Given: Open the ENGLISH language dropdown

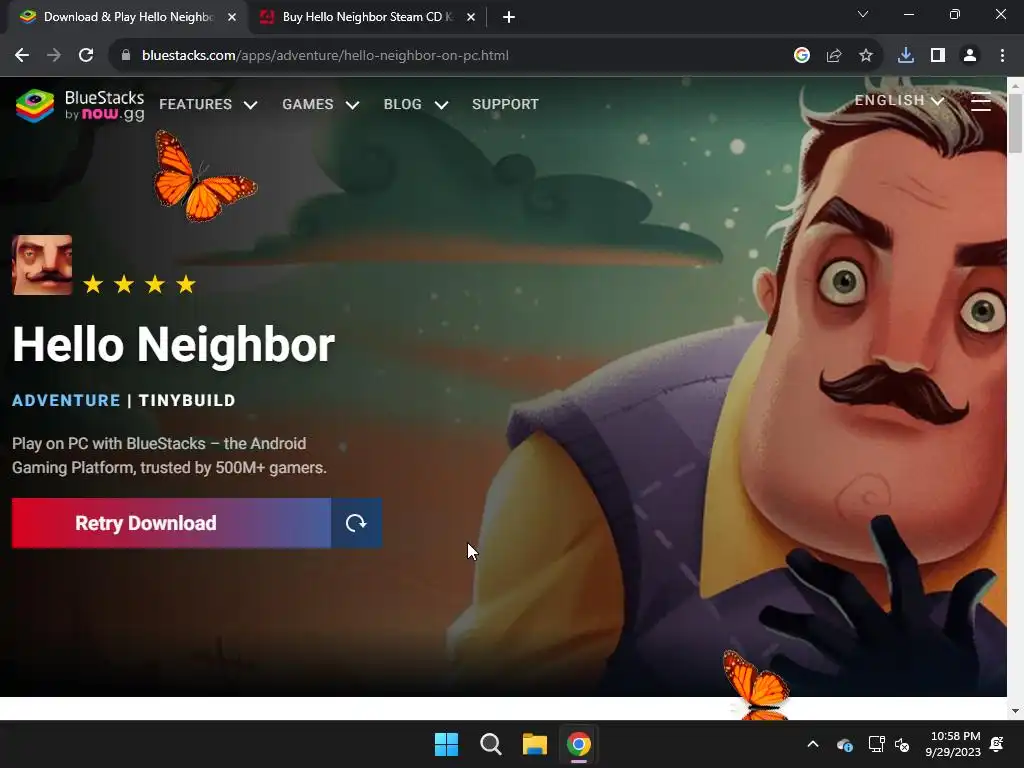Looking at the screenshot, I should tap(899, 101).
